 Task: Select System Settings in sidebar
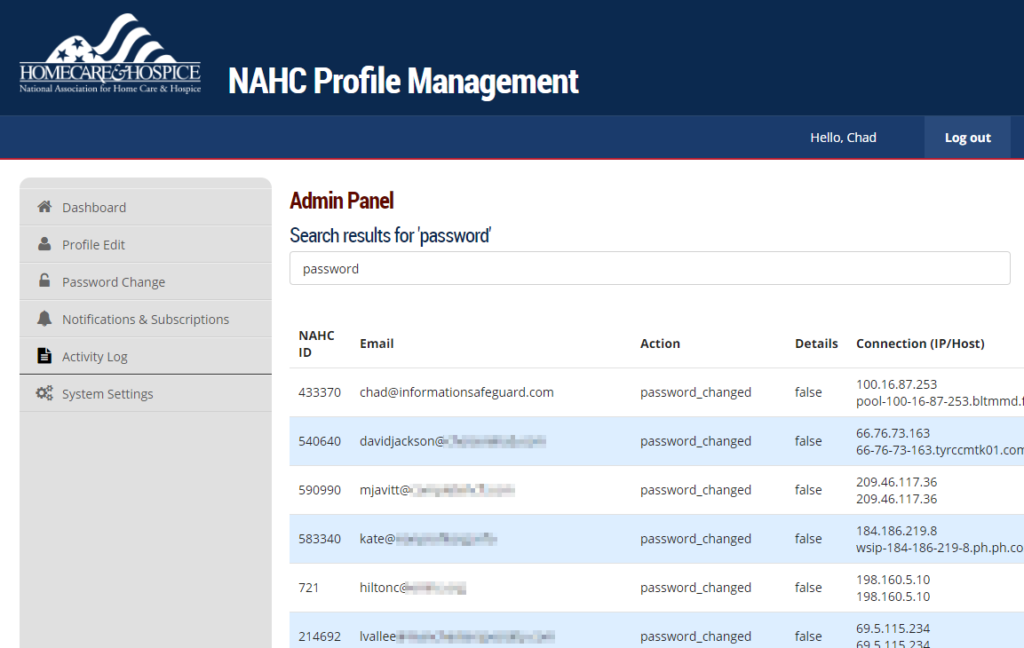pyautogui.click(x=108, y=394)
